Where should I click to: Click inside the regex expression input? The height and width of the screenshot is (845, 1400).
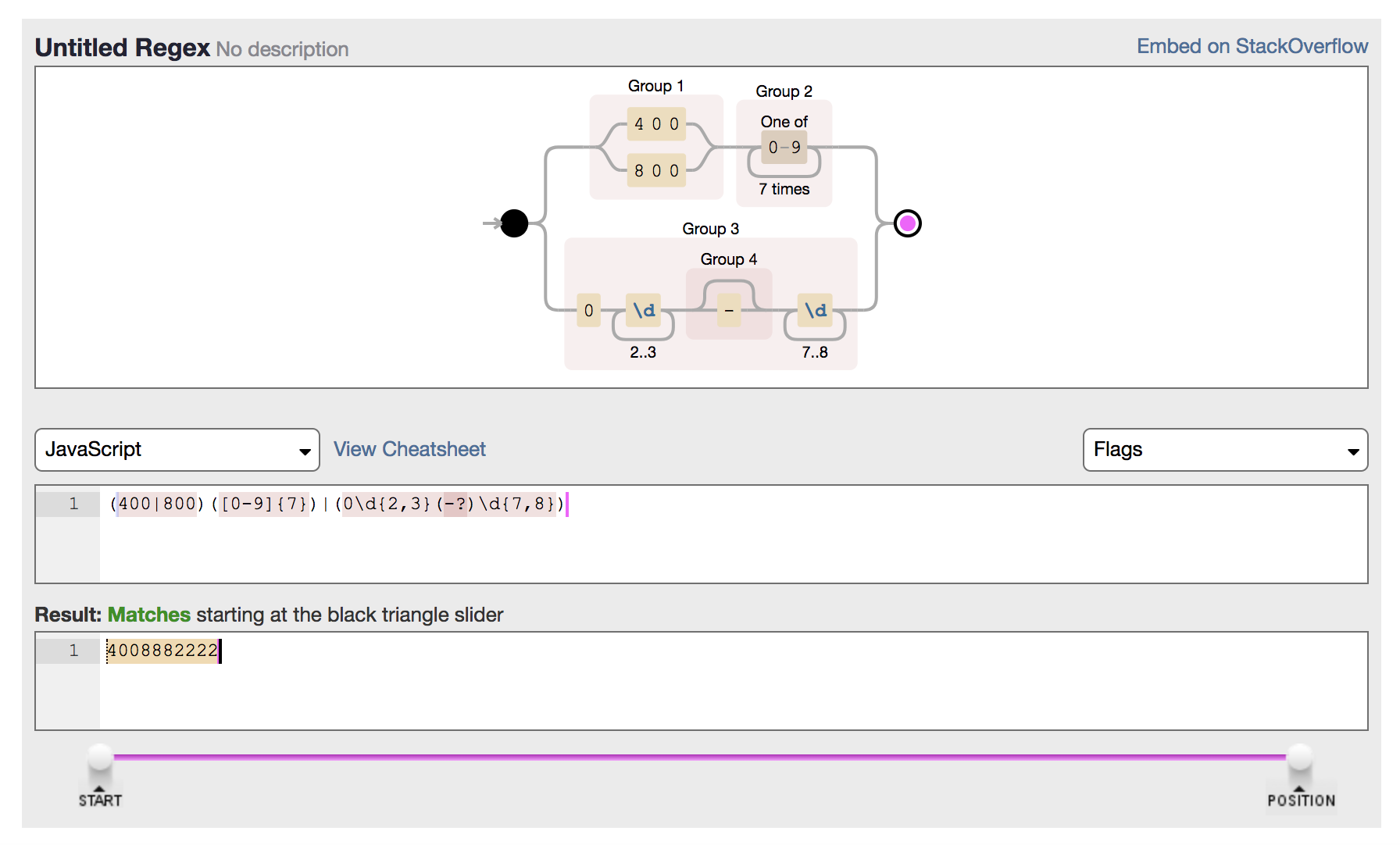(x=734, y=534)
